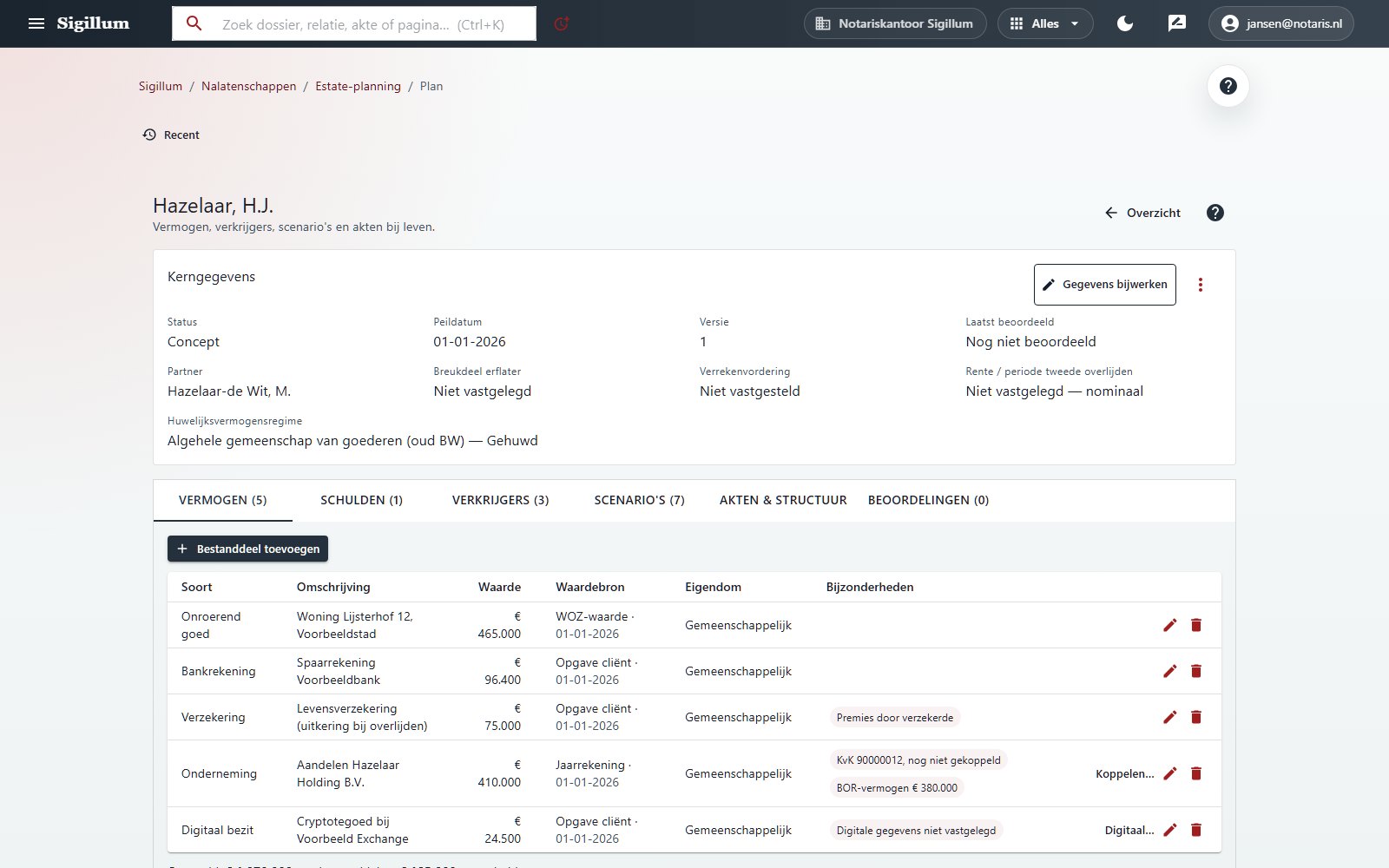Open the Kerngegevens three-dot menu

coord(1201,285)
